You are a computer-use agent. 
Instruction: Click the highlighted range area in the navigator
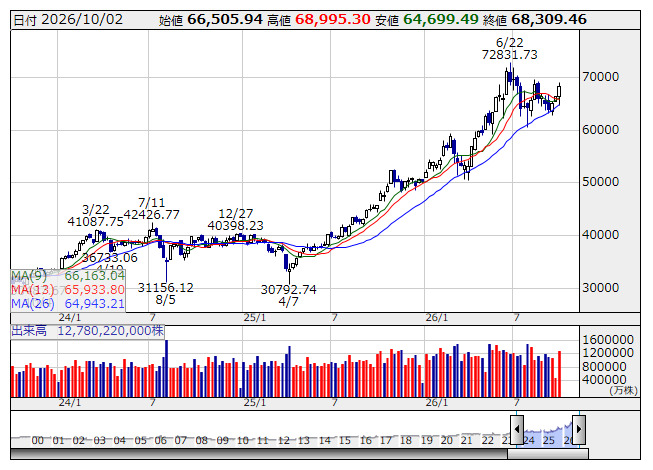(x=548, y=433)
